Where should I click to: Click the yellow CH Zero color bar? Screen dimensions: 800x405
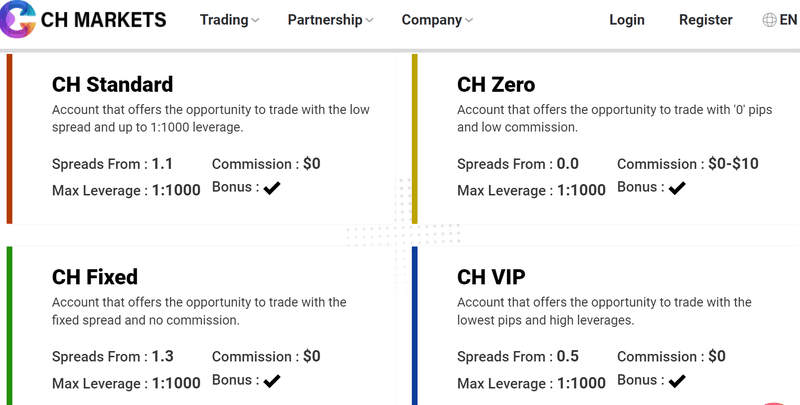(415, 138)
